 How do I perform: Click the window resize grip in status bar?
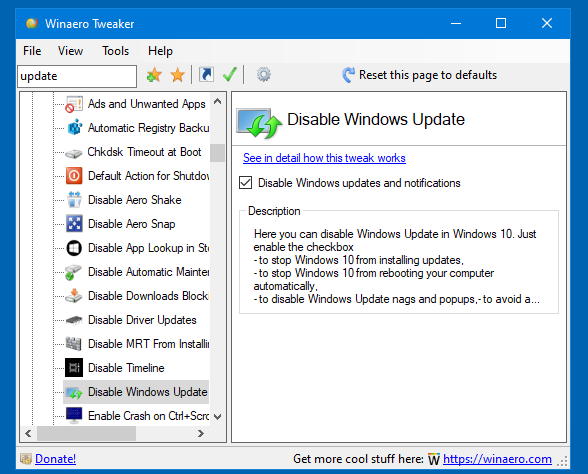562,461
